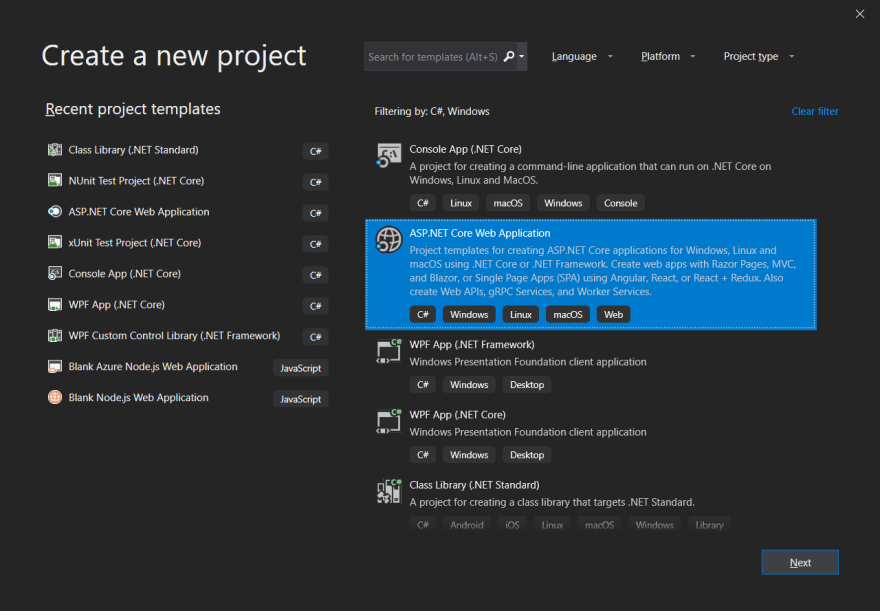The width and height of the screenshot is (880, 611).
Task: Click the Blank Azure Node.js Web Application icon
Action: tap(54, 367)
